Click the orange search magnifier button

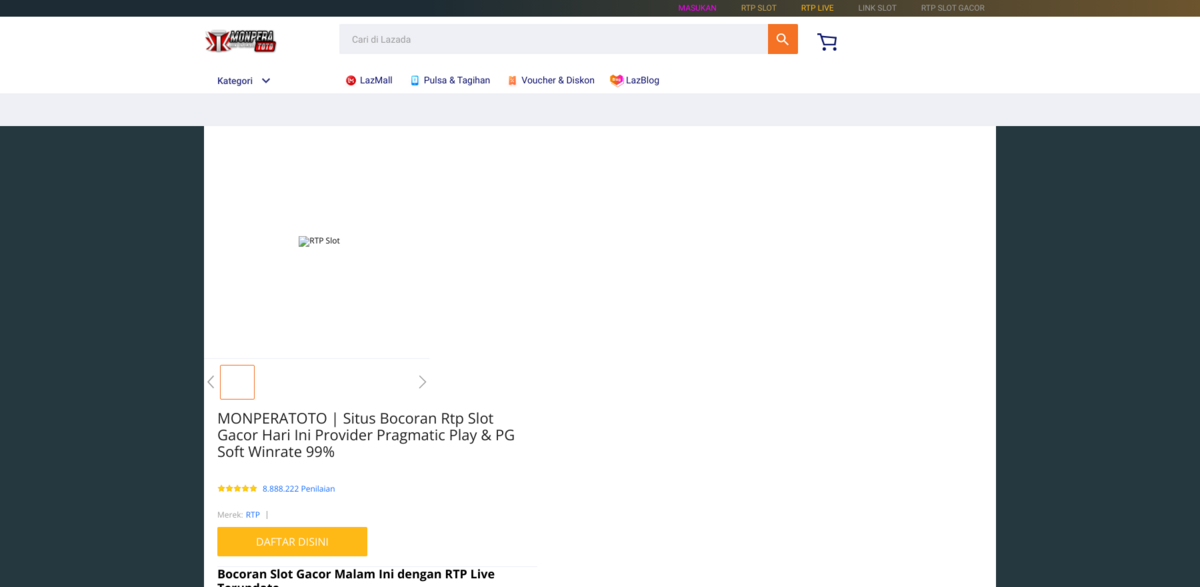[782, 39]
